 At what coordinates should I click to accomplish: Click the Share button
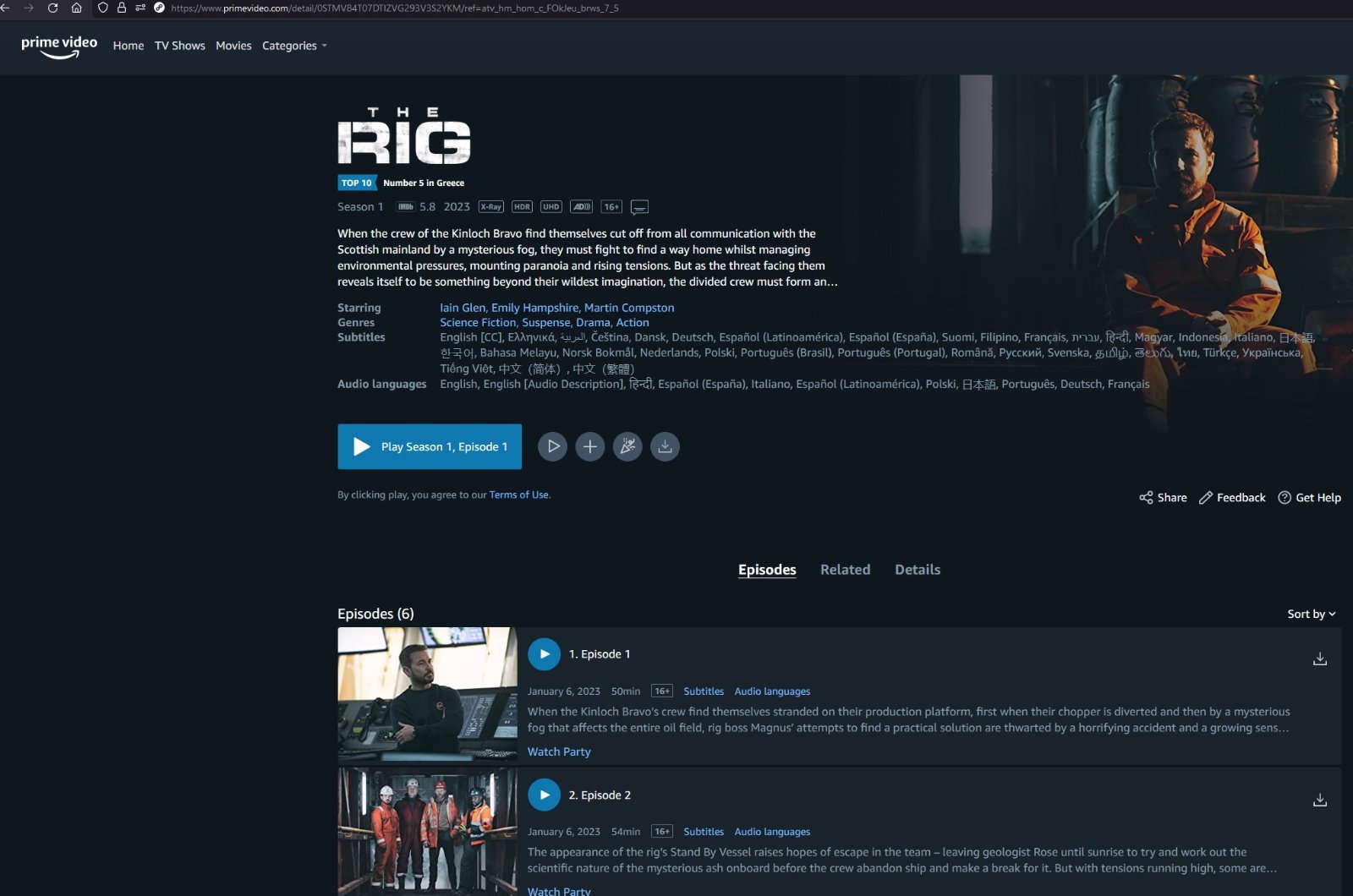[x=1163, y=498]
